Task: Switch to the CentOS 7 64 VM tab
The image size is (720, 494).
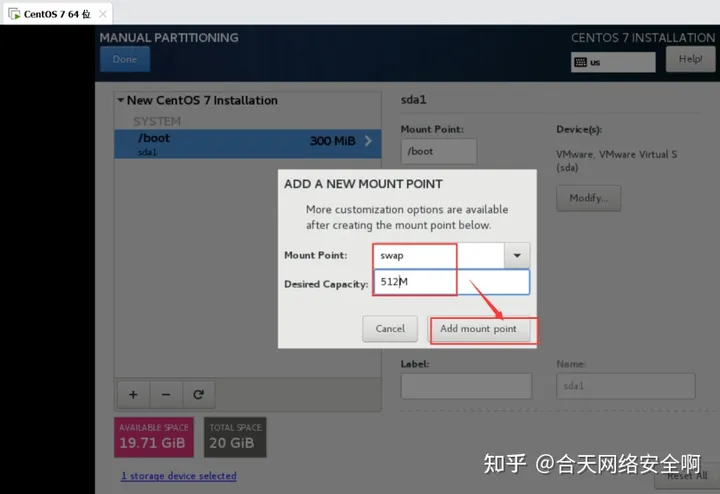Action: (x=57, y=14)
